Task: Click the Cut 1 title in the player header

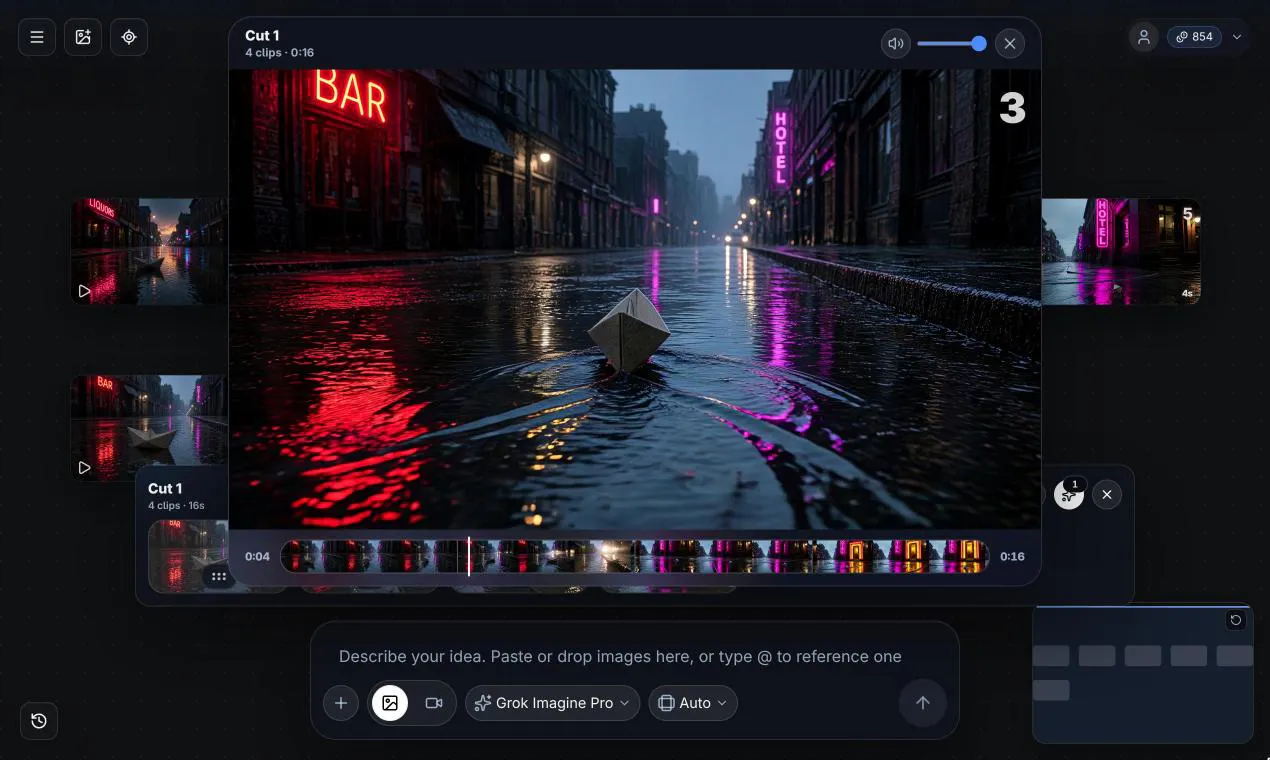Action: pos(262,36)
